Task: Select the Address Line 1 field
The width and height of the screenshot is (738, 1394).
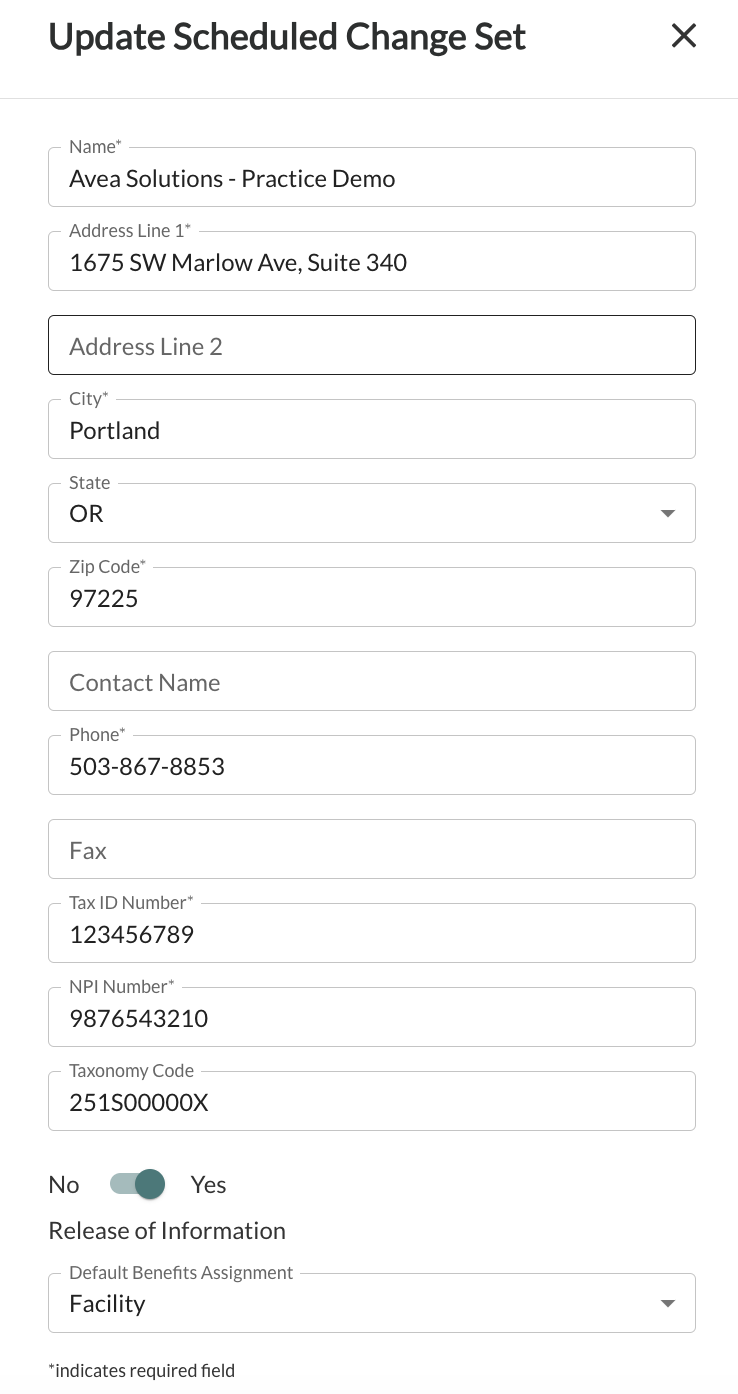Action: [372, 262]
